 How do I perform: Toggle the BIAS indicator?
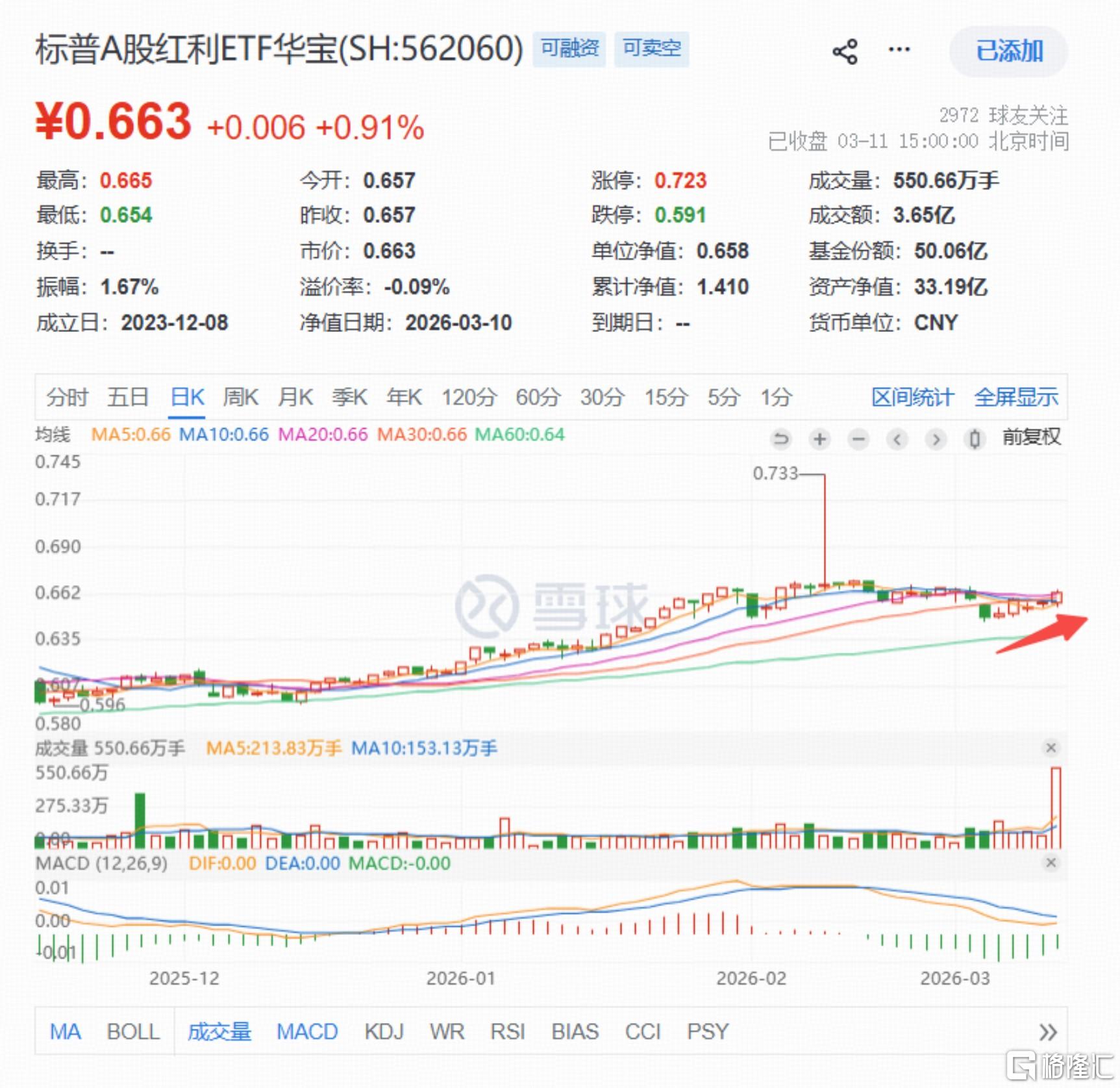click(575, 1031)
